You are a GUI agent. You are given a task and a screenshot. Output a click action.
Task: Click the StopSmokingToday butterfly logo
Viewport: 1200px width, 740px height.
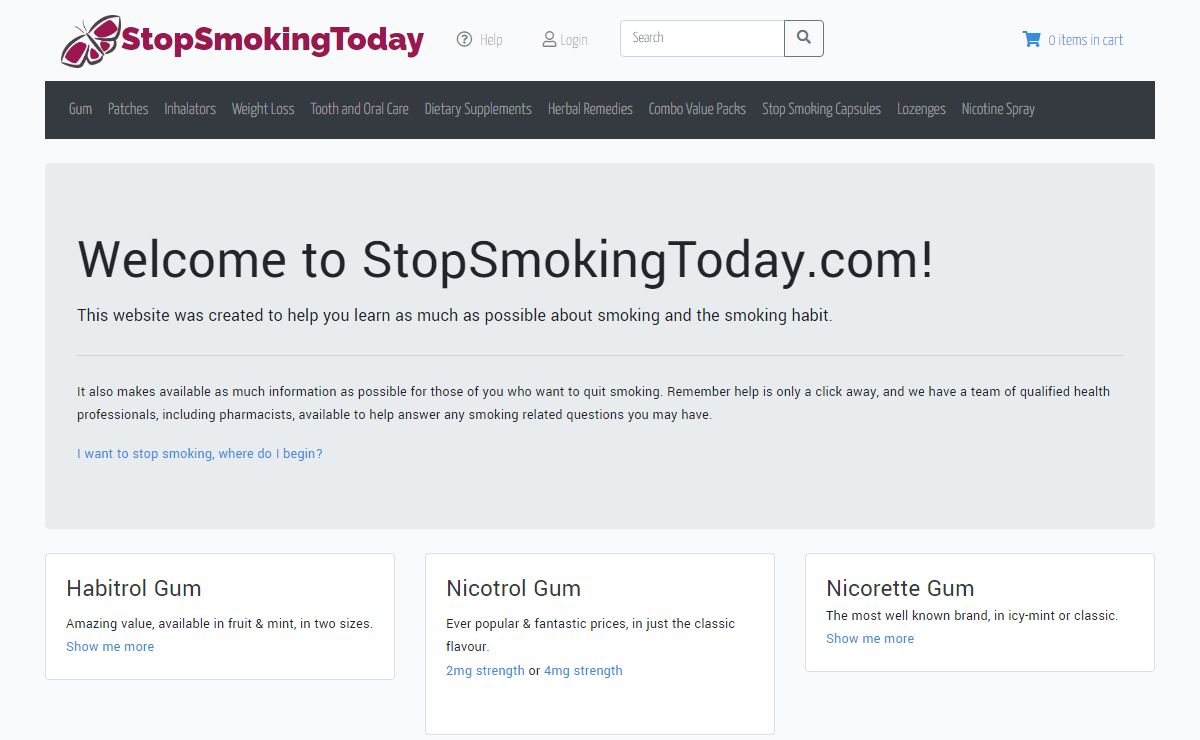coord(242,41)
